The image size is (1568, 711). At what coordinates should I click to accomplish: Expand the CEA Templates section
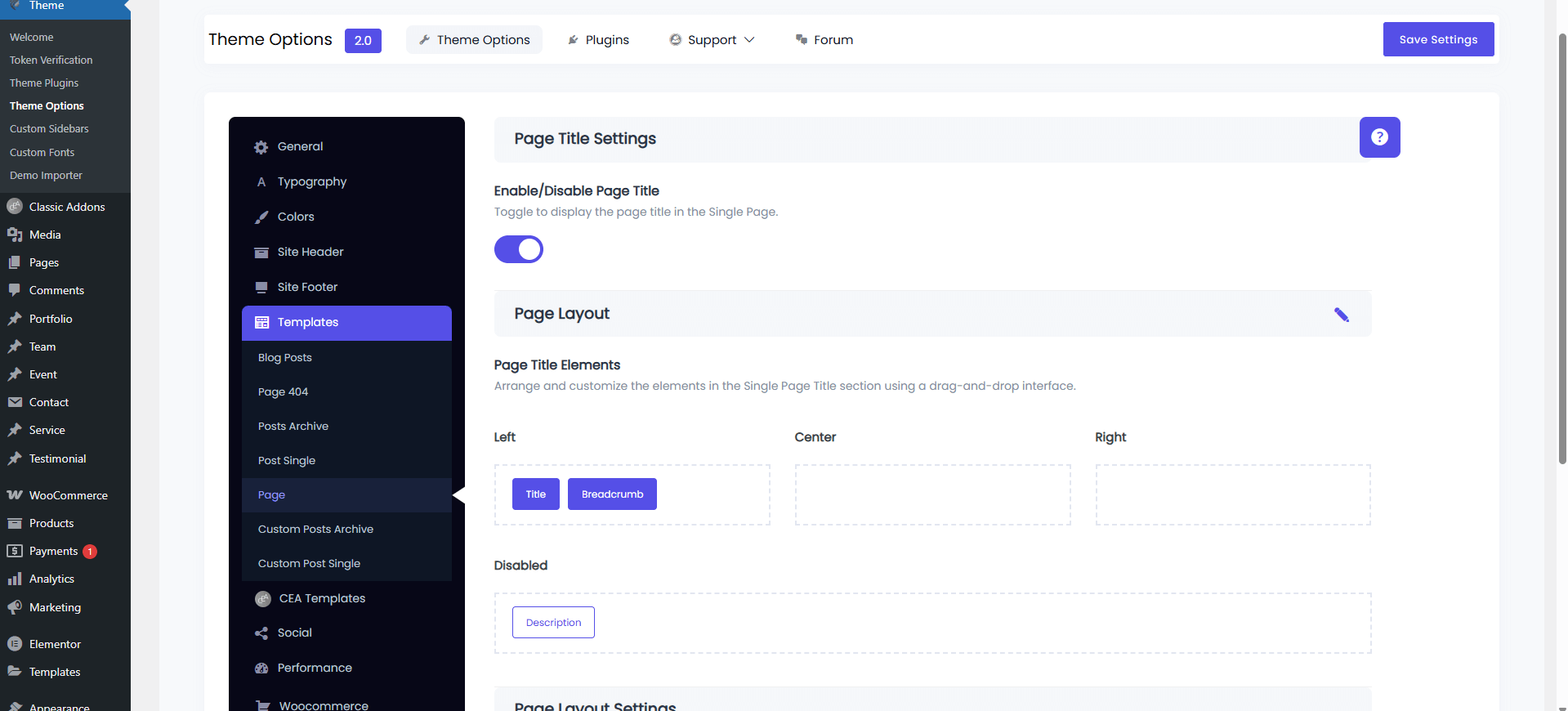322,598
